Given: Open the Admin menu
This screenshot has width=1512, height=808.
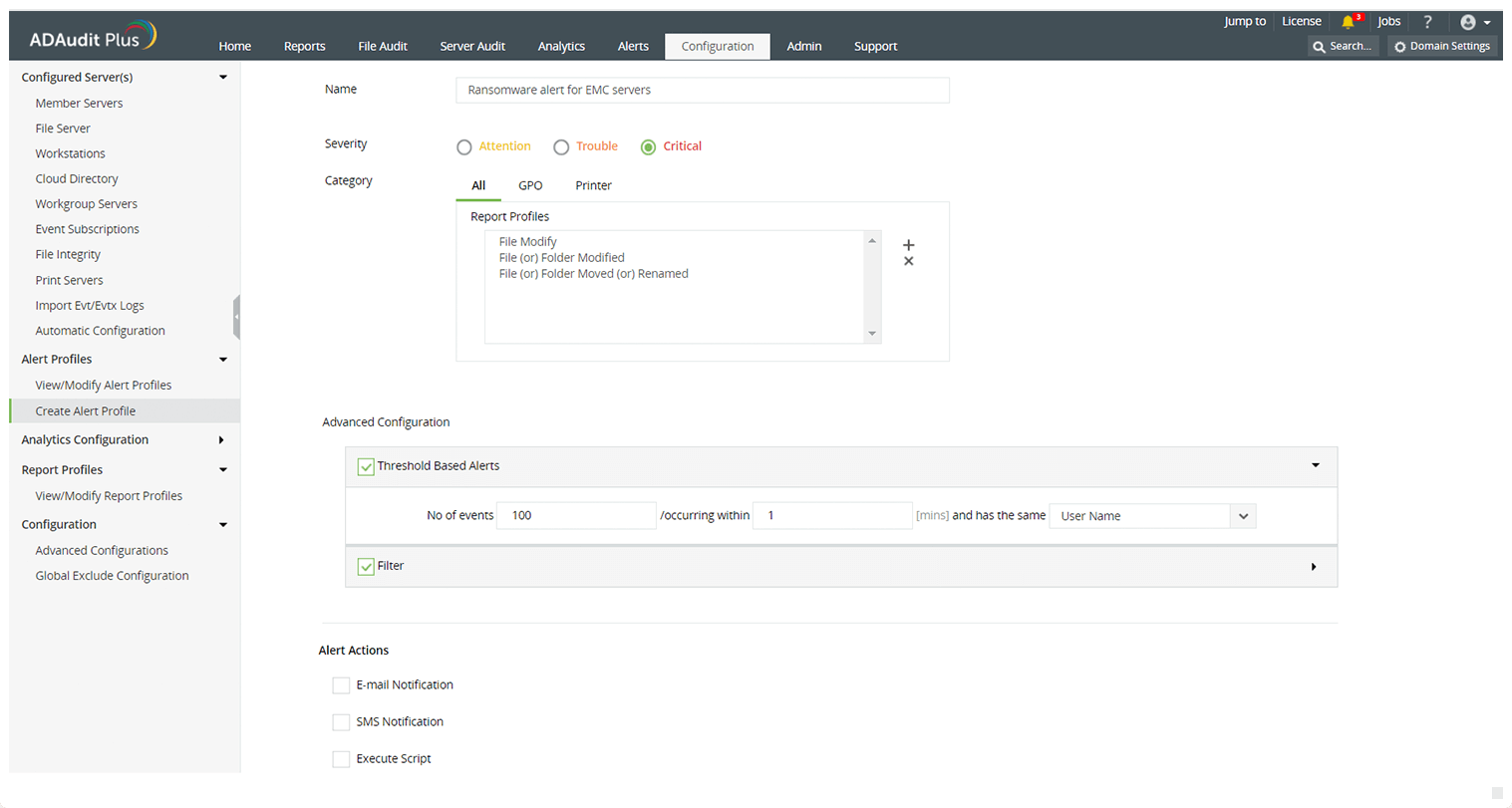Looking at the screenshot, I should 804,46.
